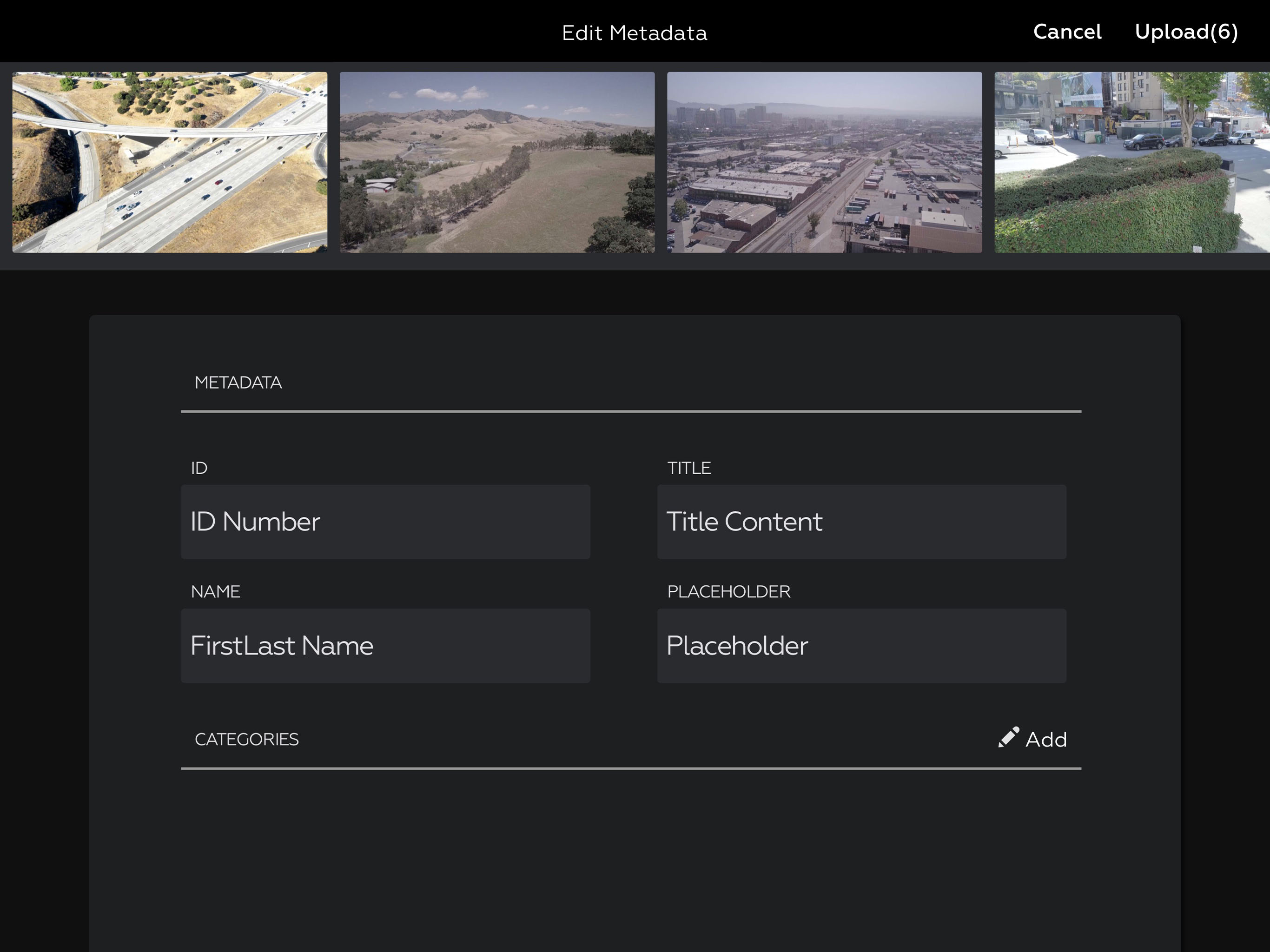
Task: Click the CATEGORIES section header
Action: coord(247,740)
